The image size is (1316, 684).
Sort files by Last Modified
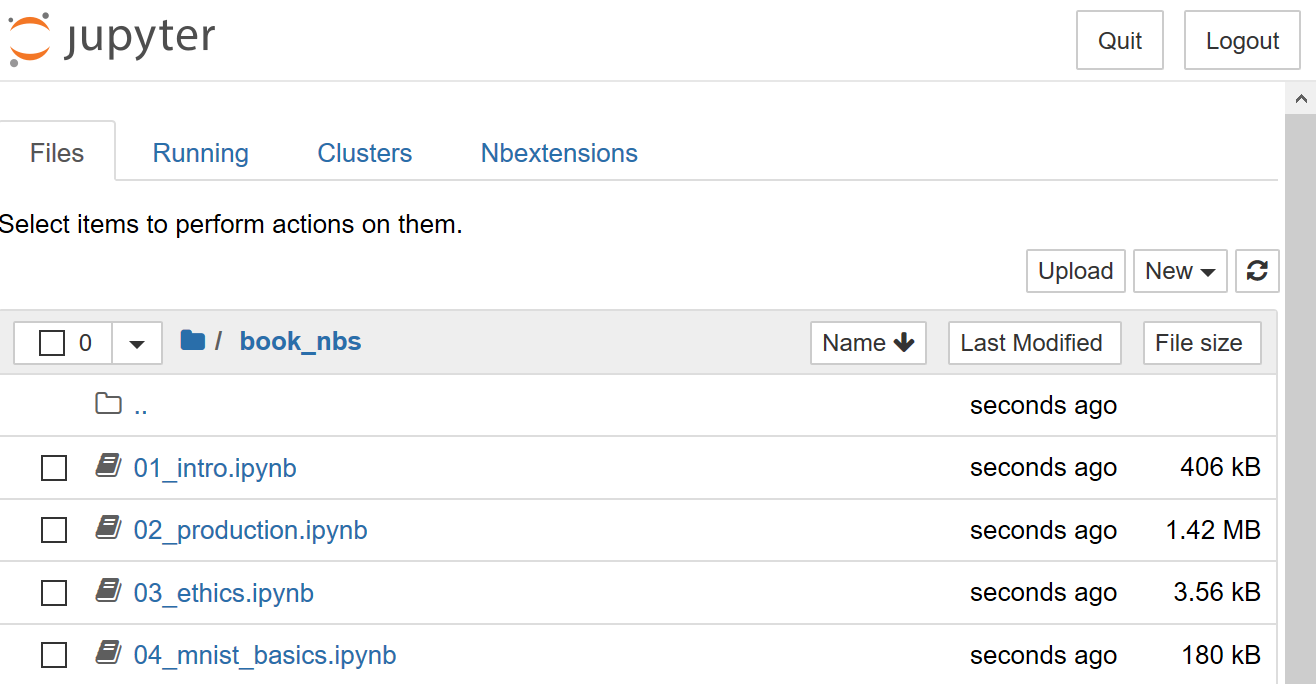(x=1034, y=342)
